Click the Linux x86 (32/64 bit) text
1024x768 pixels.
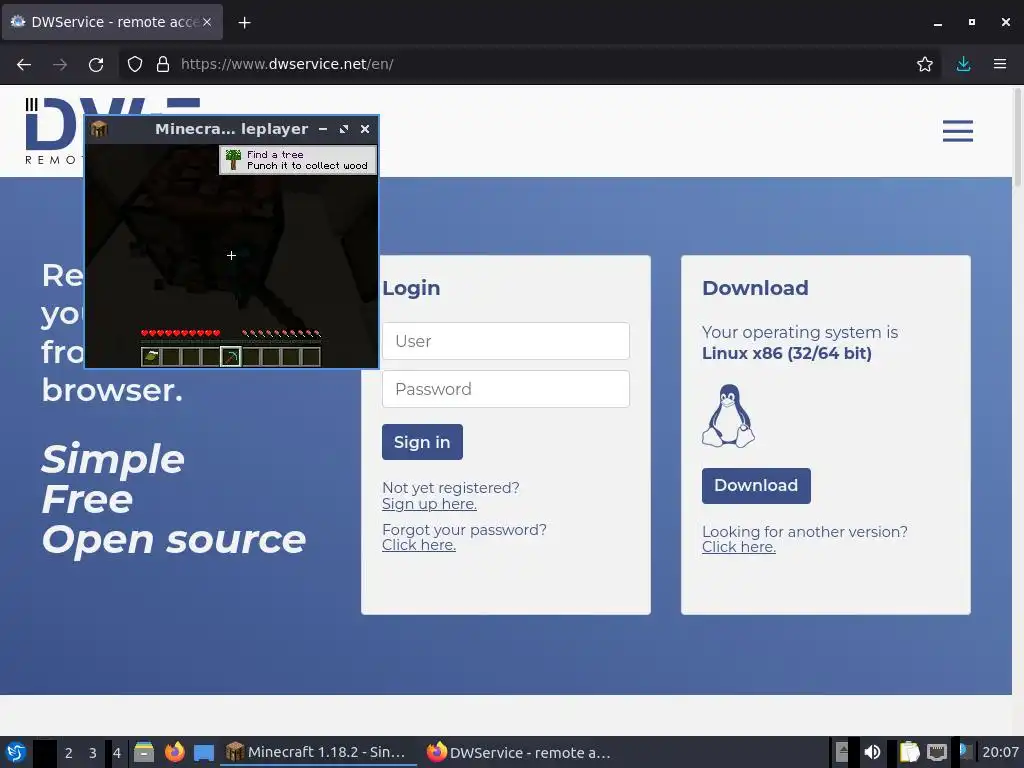786,353
